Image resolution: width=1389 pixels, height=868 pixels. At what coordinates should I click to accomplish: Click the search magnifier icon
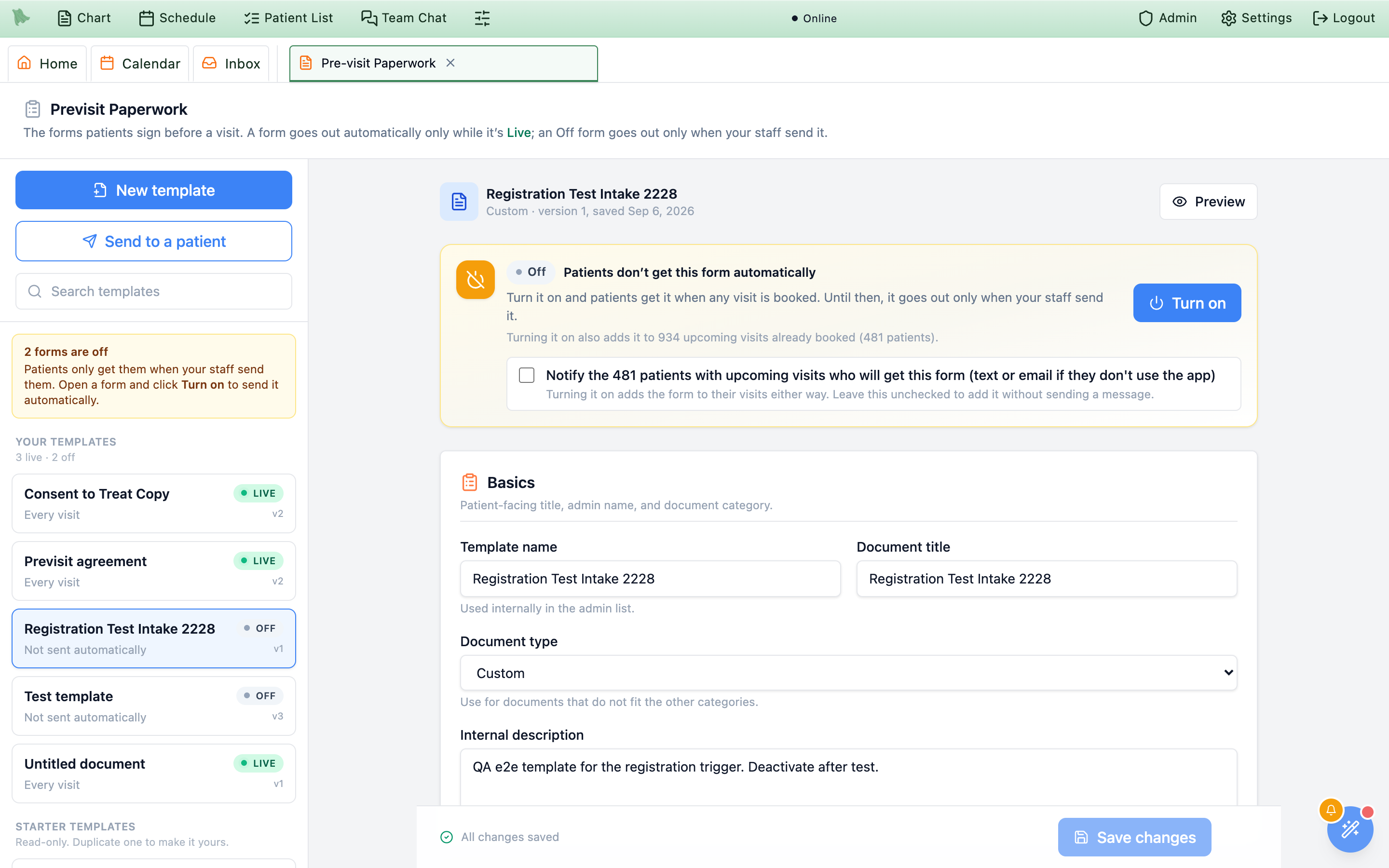pyautogui.click(x=35, y=291)
